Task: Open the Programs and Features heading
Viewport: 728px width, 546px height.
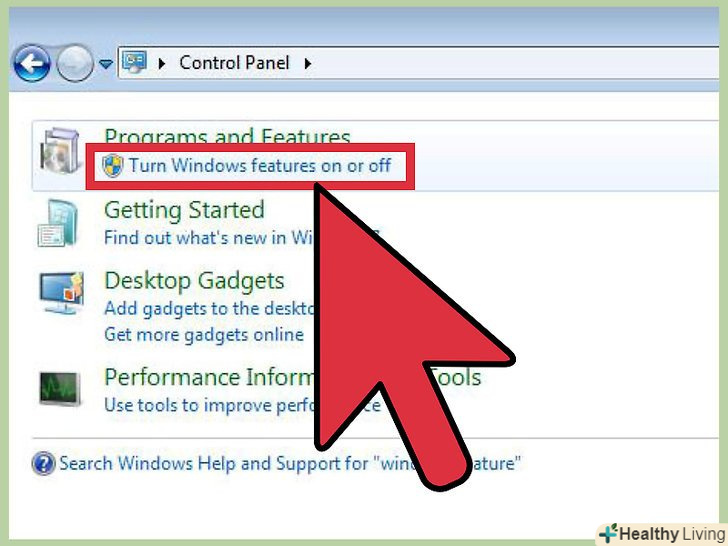Action: (x=227, y=136)
